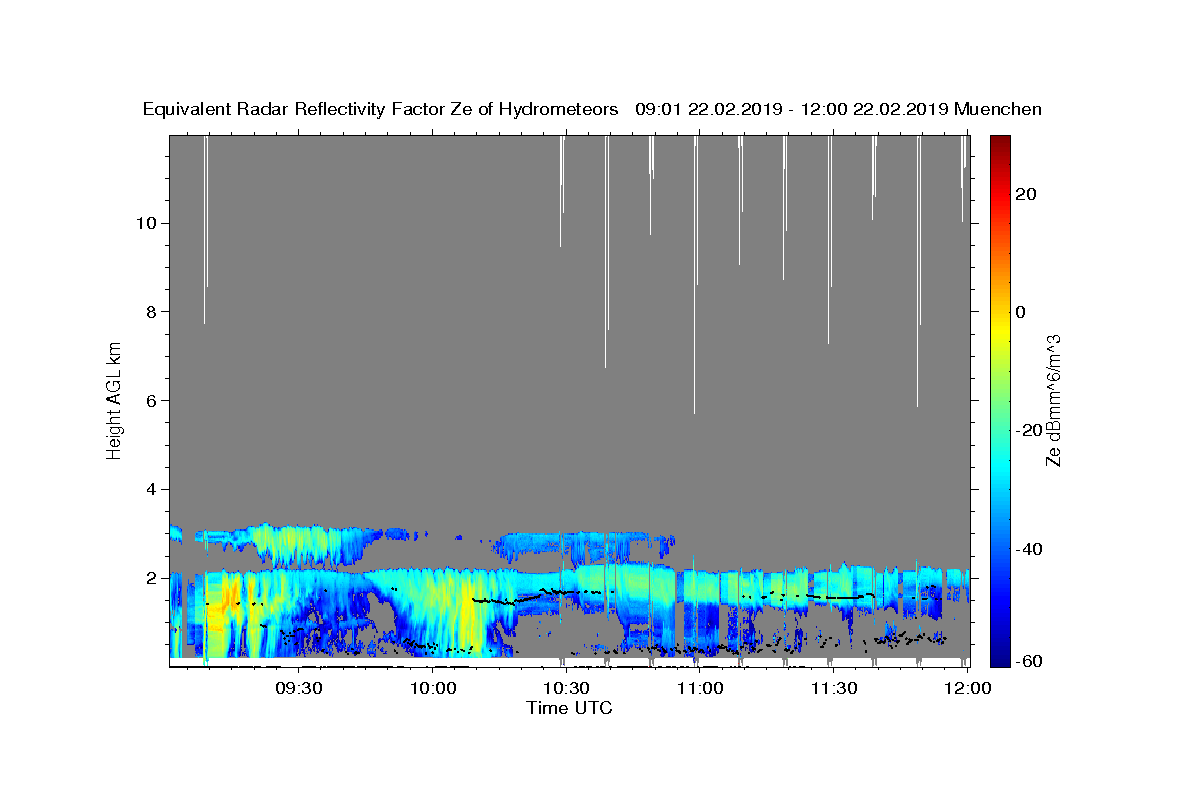Click the colorbar label -20
This screenshot has height=800, width=1200.
click(x=1029, y=430)
